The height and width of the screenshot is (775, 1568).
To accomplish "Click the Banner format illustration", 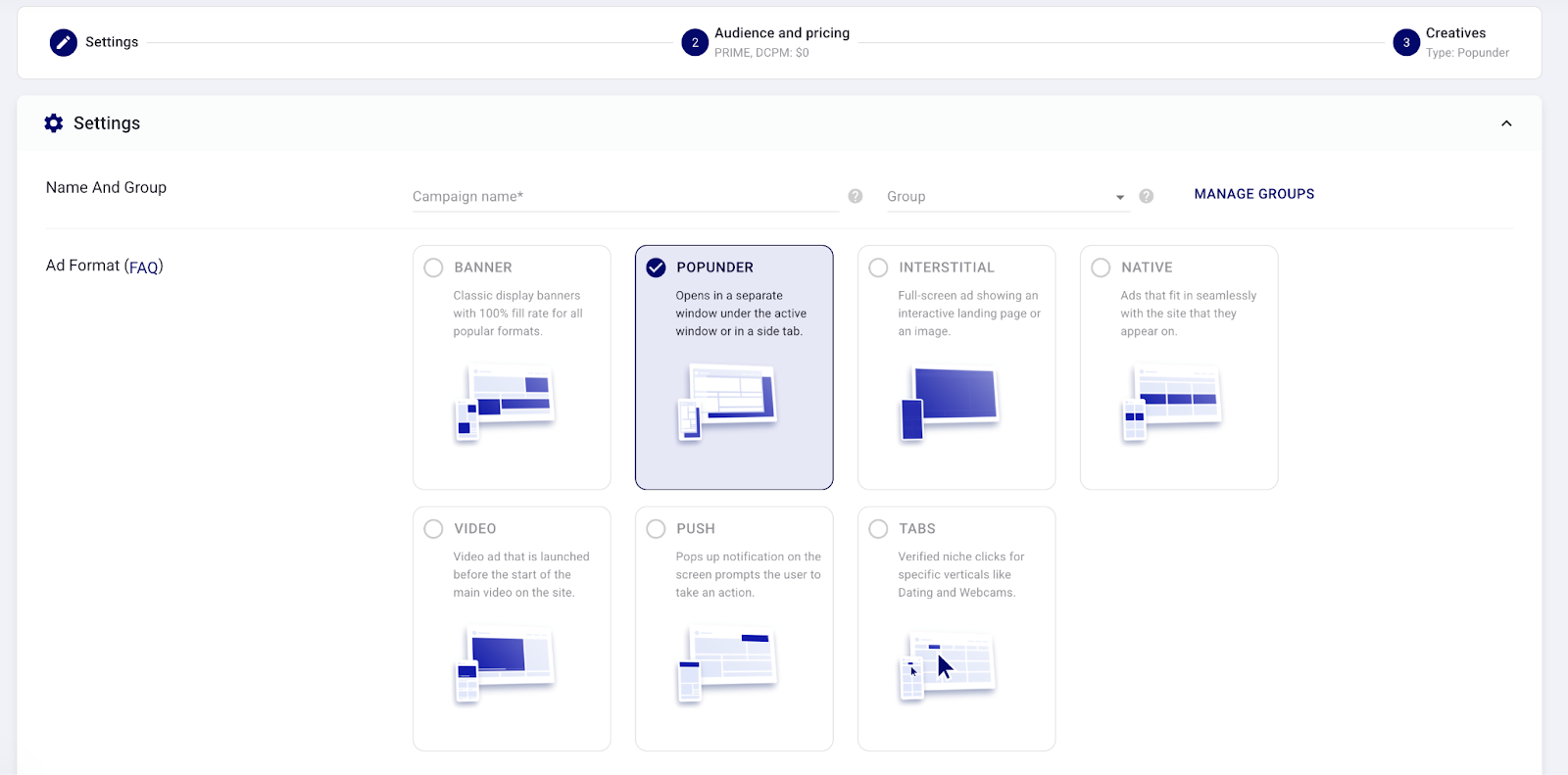I will tap(505, 402).
